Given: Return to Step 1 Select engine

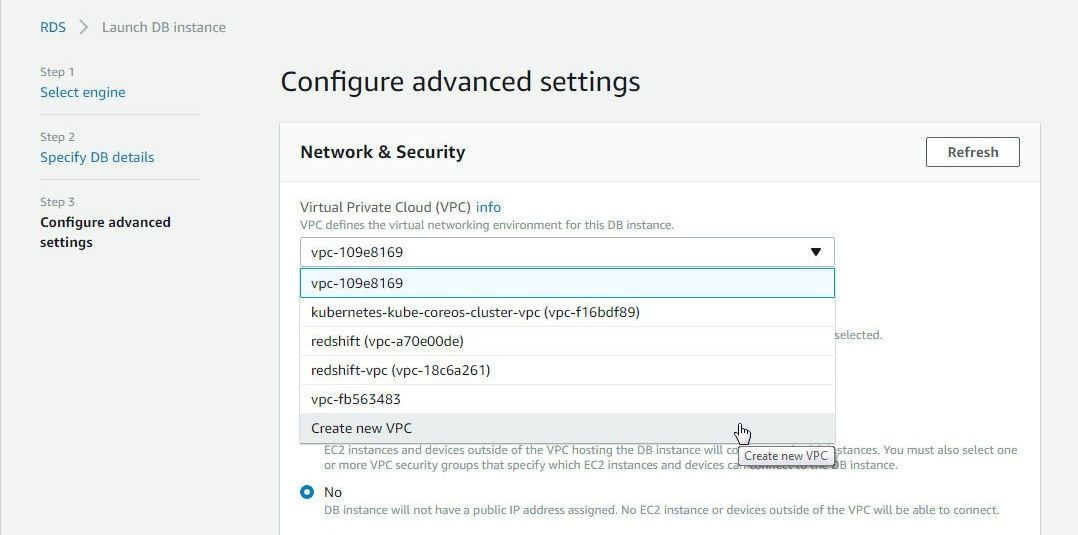Looking at the screenshot, I should click(82, 92).
